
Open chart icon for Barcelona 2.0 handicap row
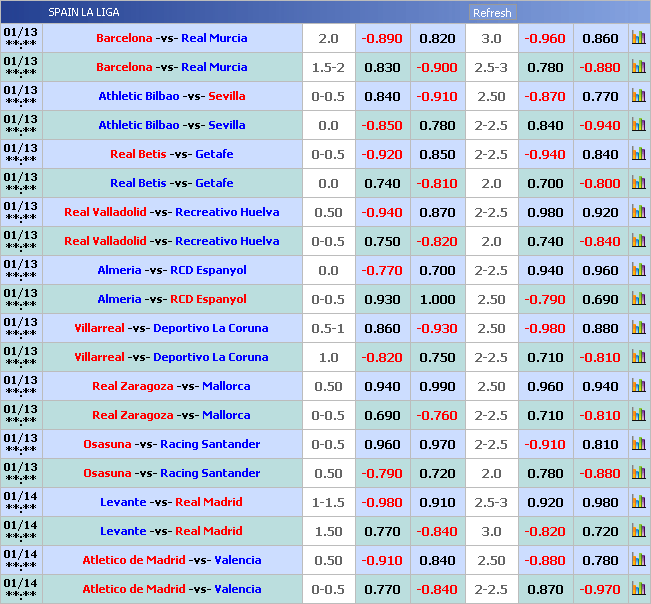coord(638,38)
